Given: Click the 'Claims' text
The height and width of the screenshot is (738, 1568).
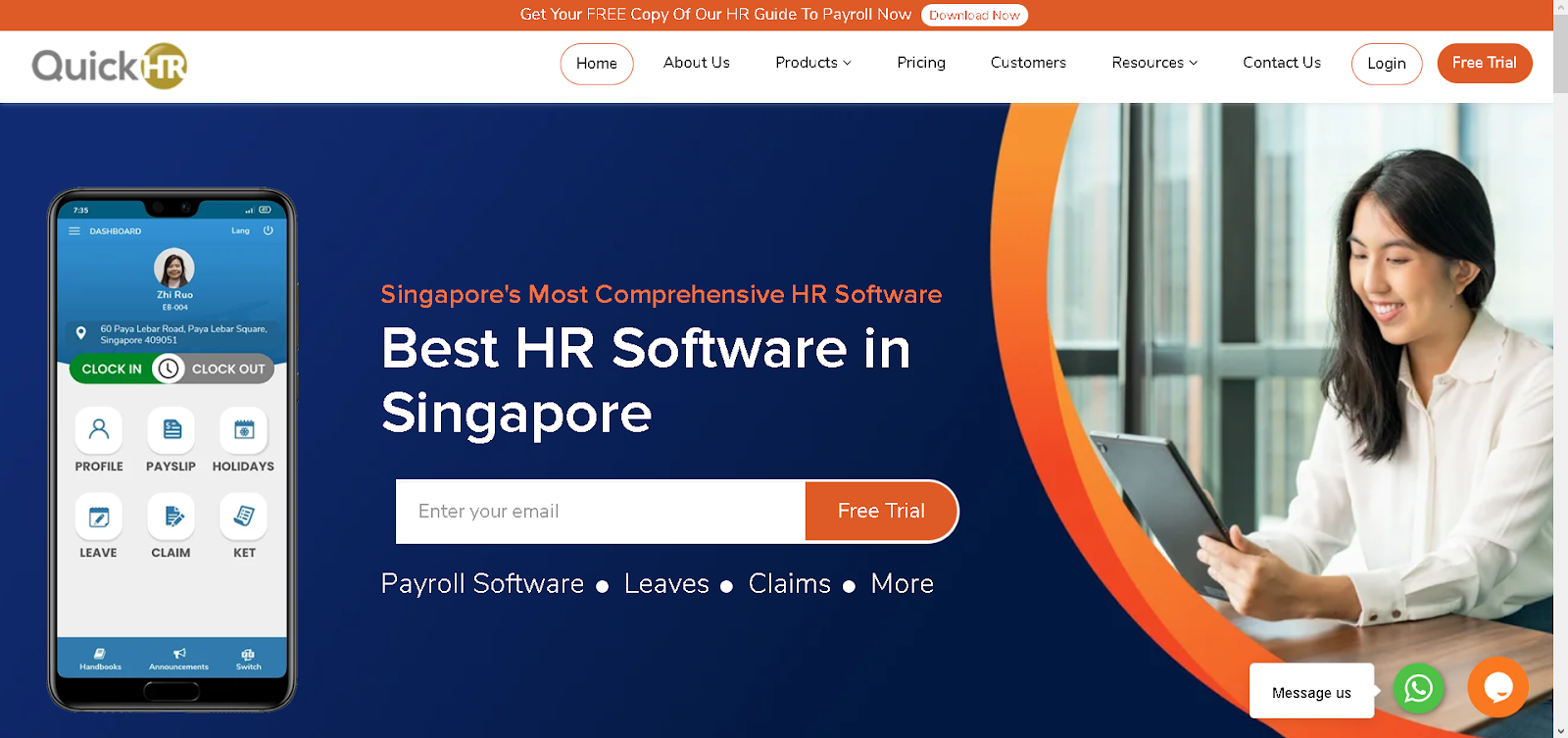Looking at the screenshot, I should (x=790, y=584).
